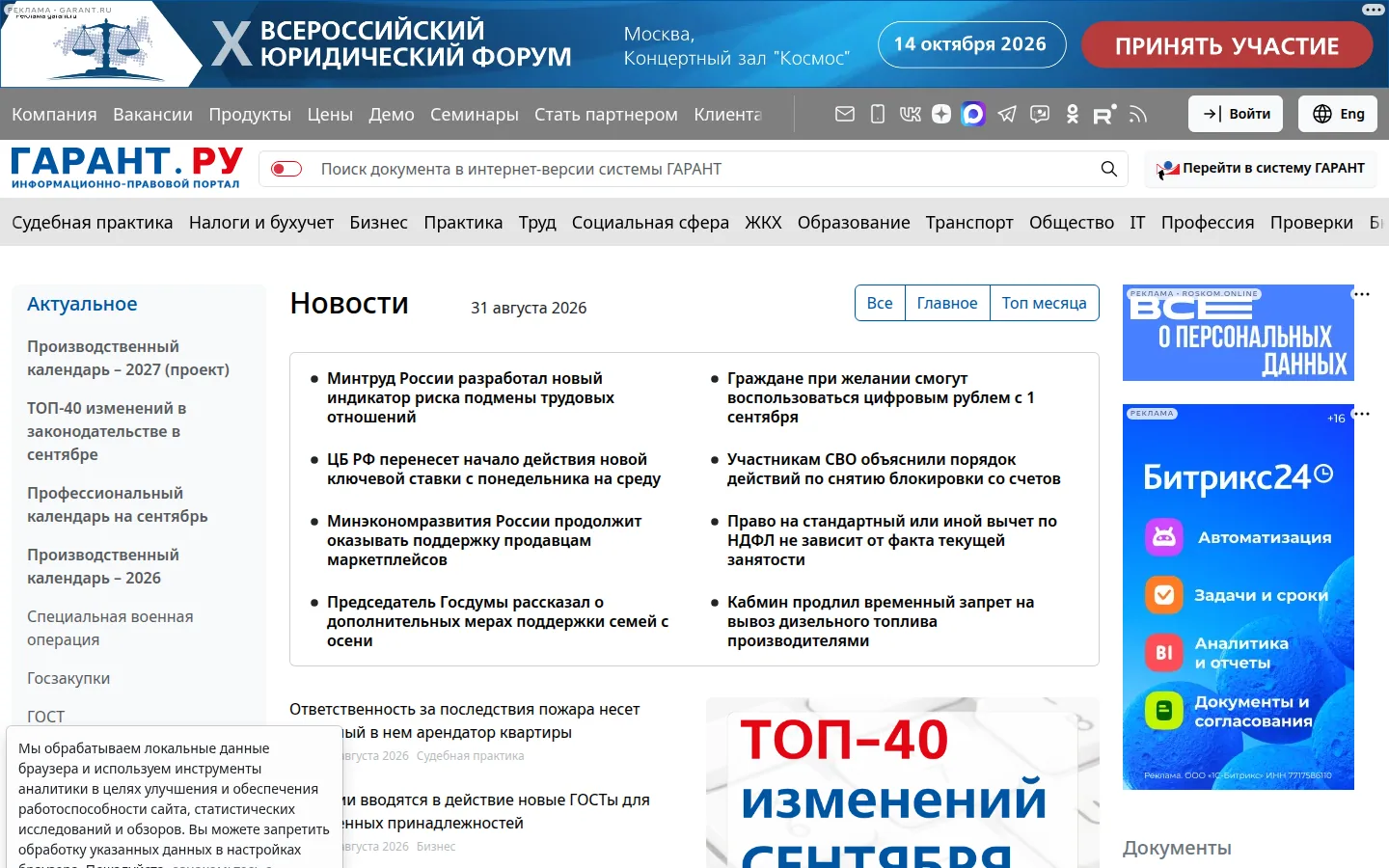Viewport: 1389px width, 868px height.
Task: Open the Госзакупки sidebar link
Action: (68, 678)
